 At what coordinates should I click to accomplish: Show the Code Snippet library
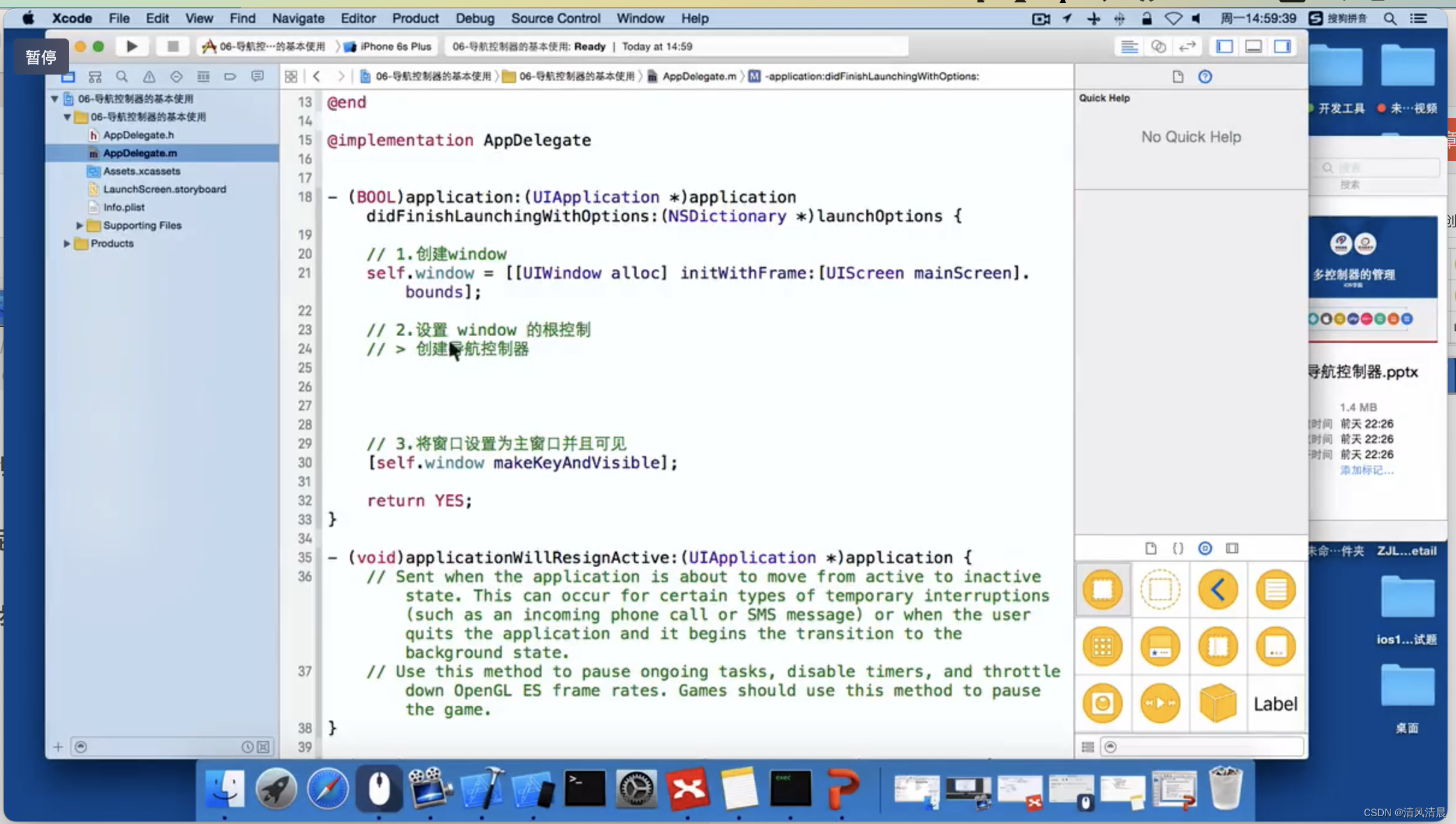(x=1177, y=549)
